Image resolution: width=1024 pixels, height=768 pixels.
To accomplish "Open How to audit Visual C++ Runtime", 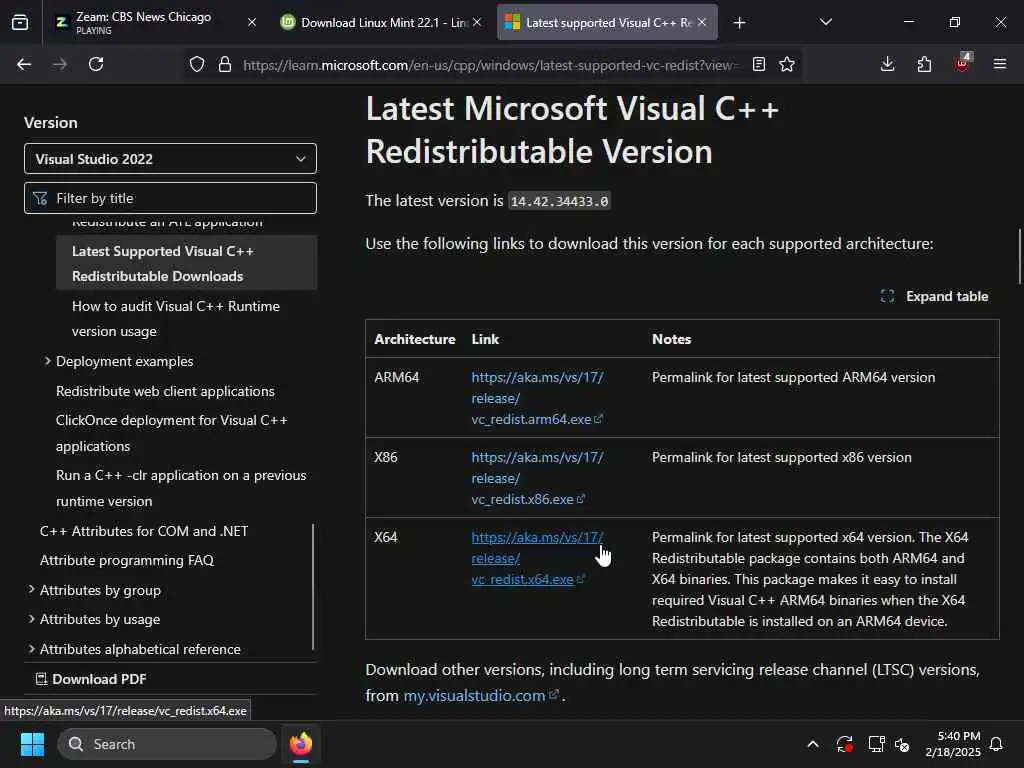I will (176, 318).
